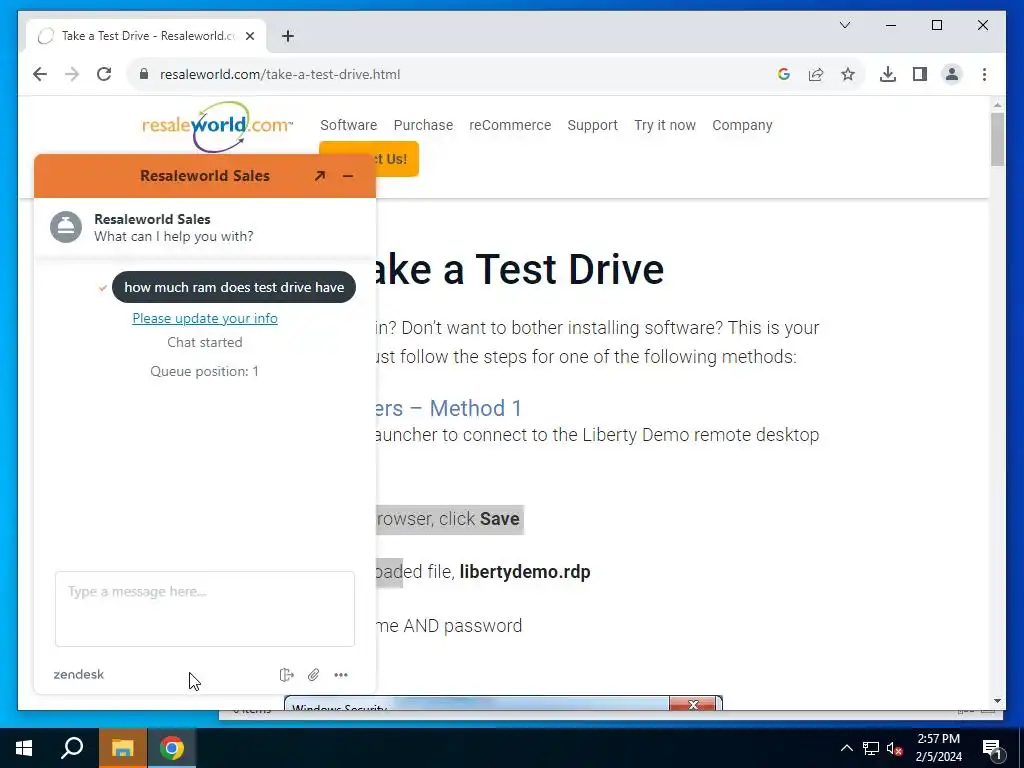The height and width of the screenshot is (768, 1024).
Task: Open Chrome three-dot menu
Action: point(984,74)
